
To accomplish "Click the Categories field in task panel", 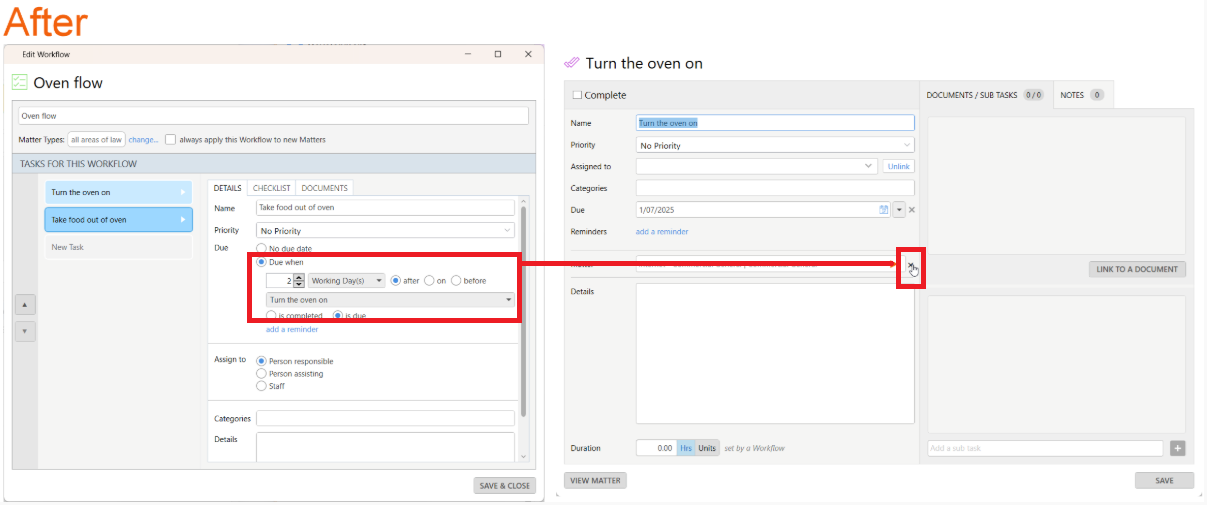I will (775, 188).
